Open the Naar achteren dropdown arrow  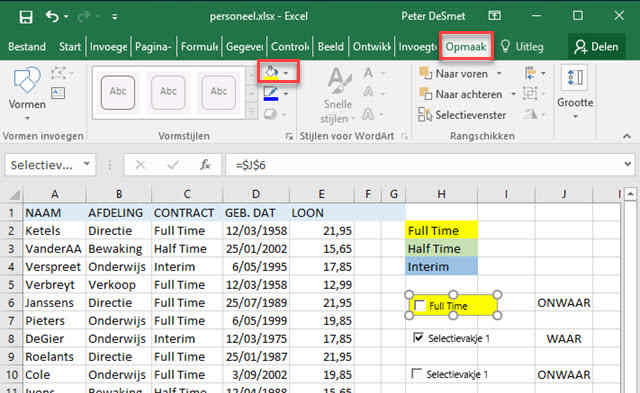513,94
